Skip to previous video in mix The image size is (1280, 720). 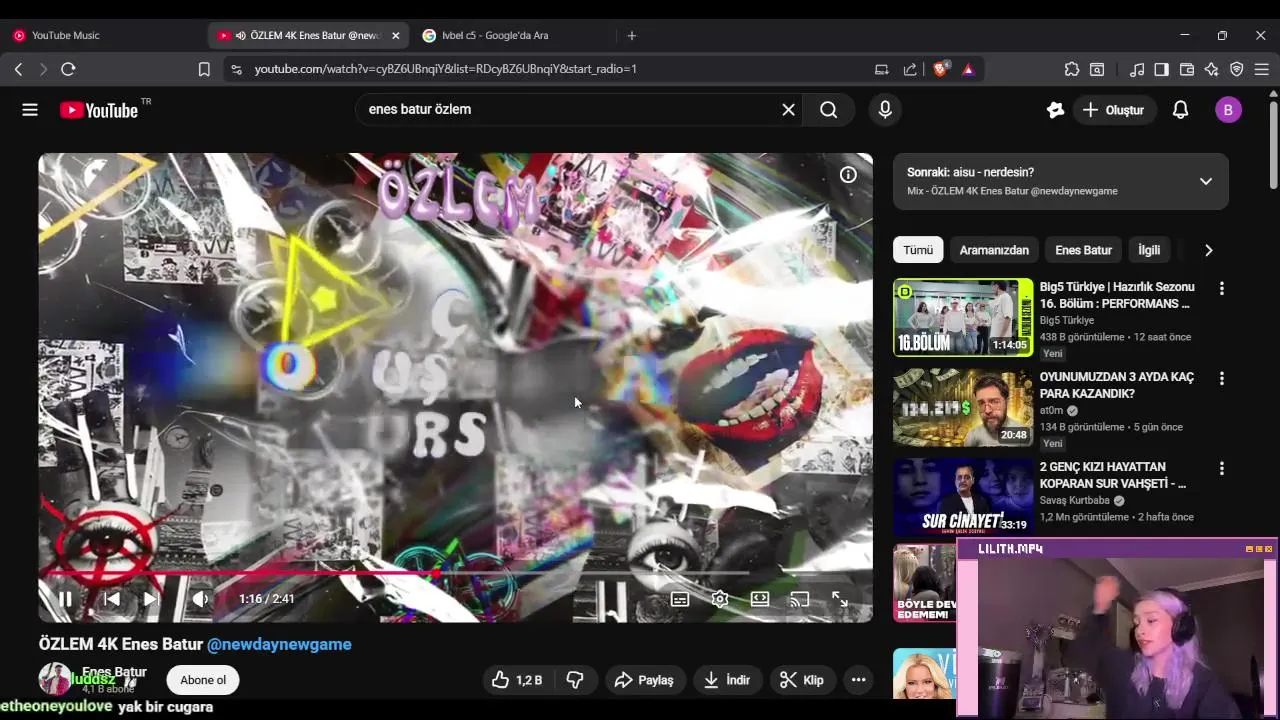[x=112, y=599]
